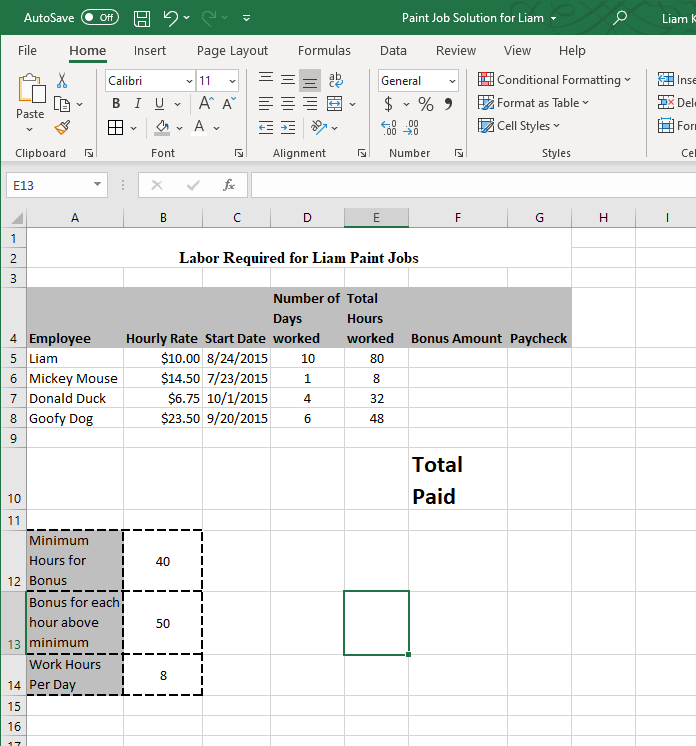Increase font size with larger A icon
The width and height of the screenshot is (696, 746).
pyautogui.click(x=206, y=103)
